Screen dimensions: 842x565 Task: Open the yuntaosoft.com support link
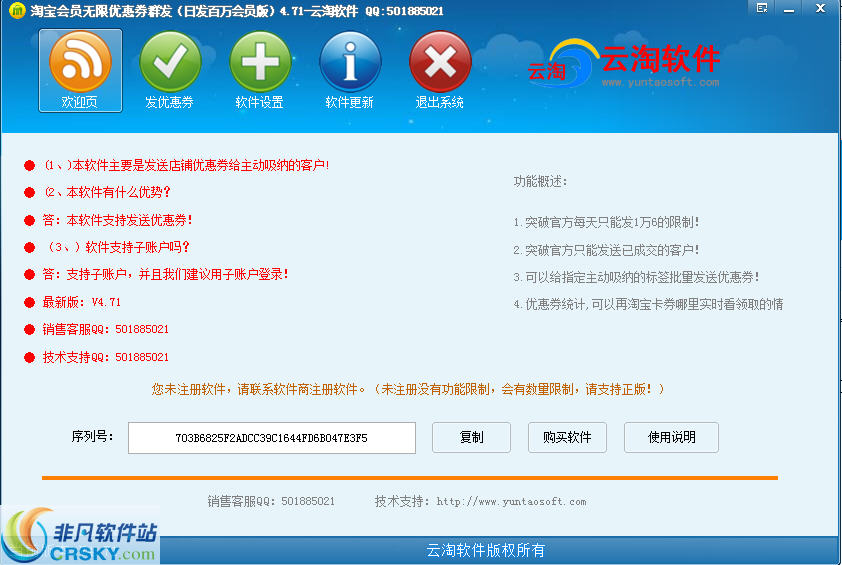tap(511, 502)
